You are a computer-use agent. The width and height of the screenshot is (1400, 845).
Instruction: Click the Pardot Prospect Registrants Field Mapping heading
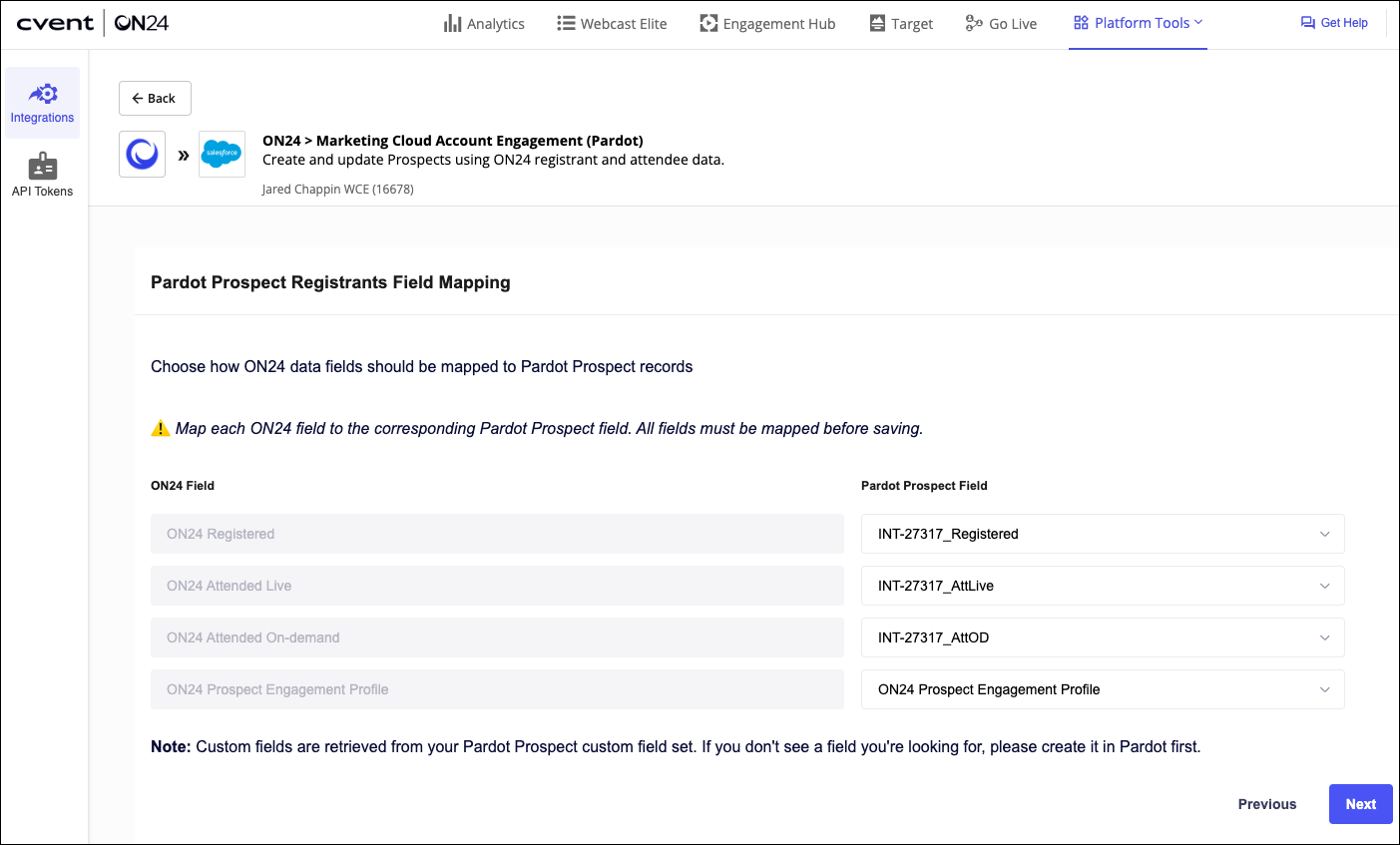330,282
